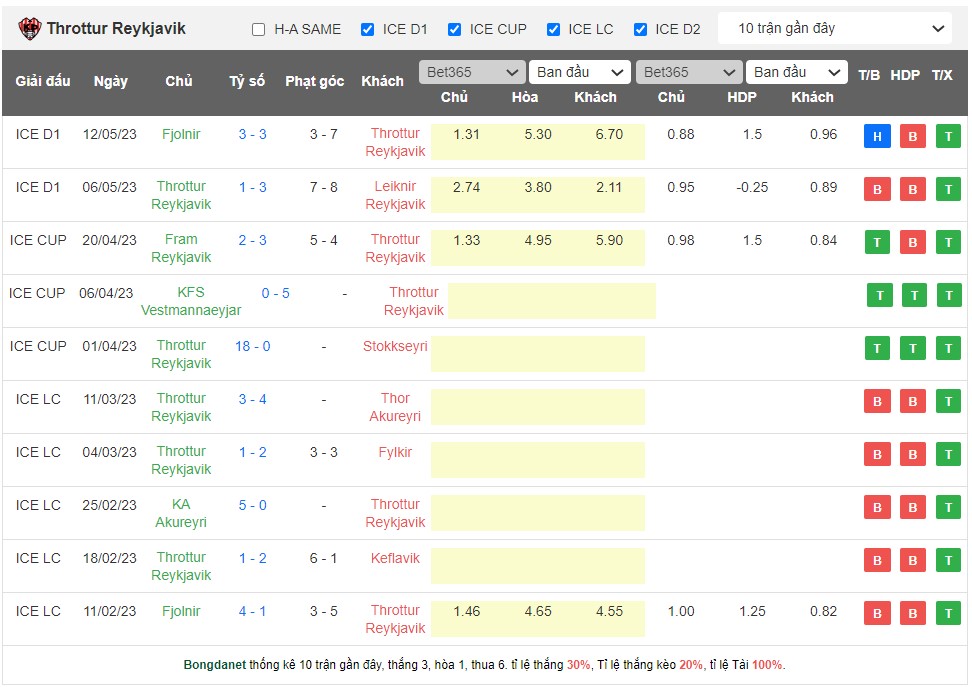The height and width of the screenshot is (687, 972).
Task: Open the Fjolnir team page link
Action: point(180,133)
